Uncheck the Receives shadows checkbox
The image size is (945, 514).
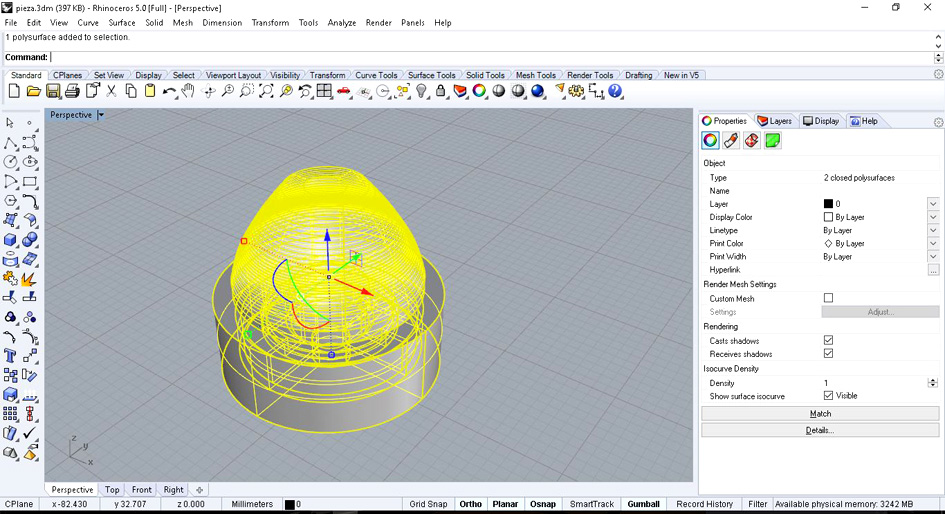click(828, 353)
